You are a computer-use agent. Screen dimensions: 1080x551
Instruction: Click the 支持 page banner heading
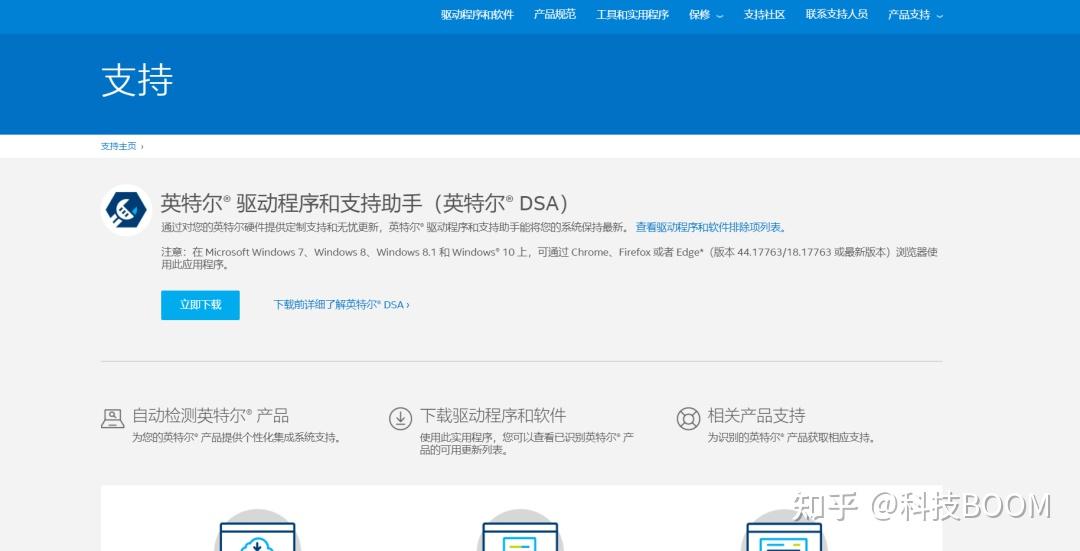click(137, 81)
